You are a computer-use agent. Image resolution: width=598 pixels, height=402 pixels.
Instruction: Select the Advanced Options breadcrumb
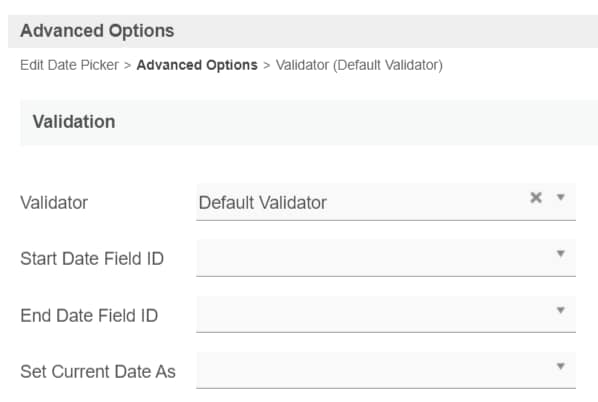[197, 65]
